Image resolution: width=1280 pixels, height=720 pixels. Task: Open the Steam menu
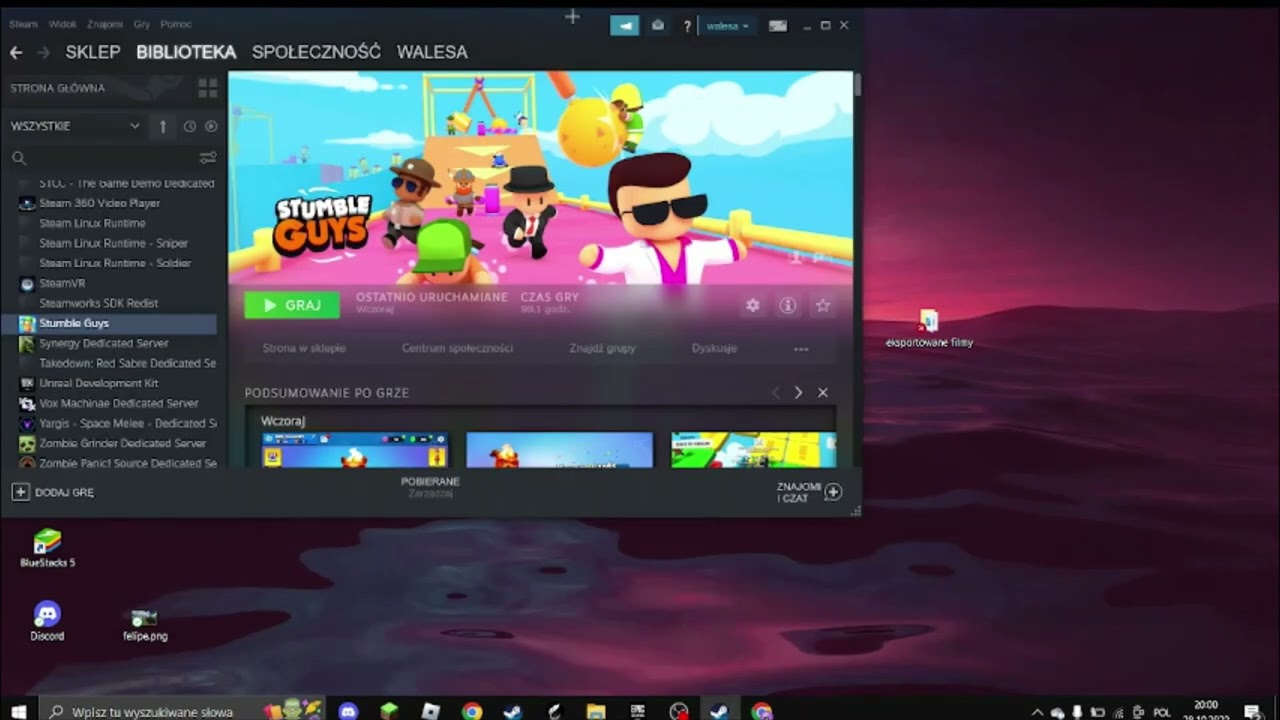(x=23, y=24)
